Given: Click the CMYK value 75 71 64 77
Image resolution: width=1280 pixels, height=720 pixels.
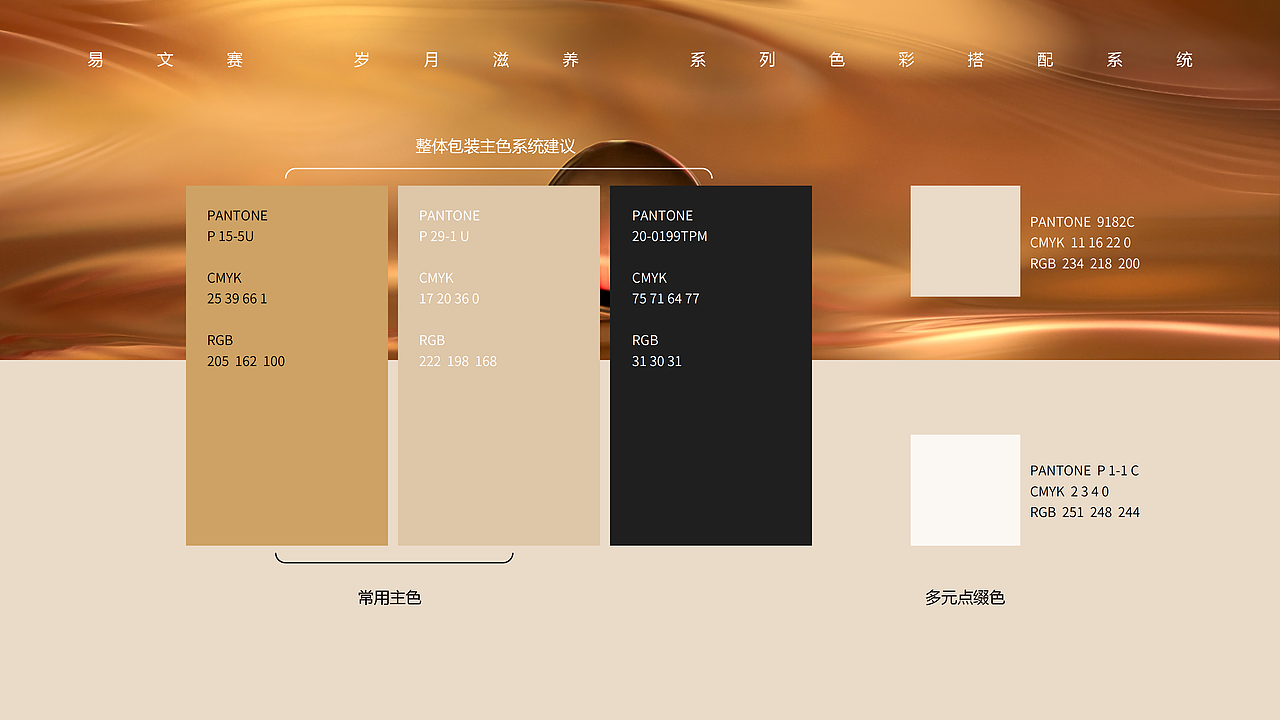Looking at the screenshot, I should coord(666,298).
